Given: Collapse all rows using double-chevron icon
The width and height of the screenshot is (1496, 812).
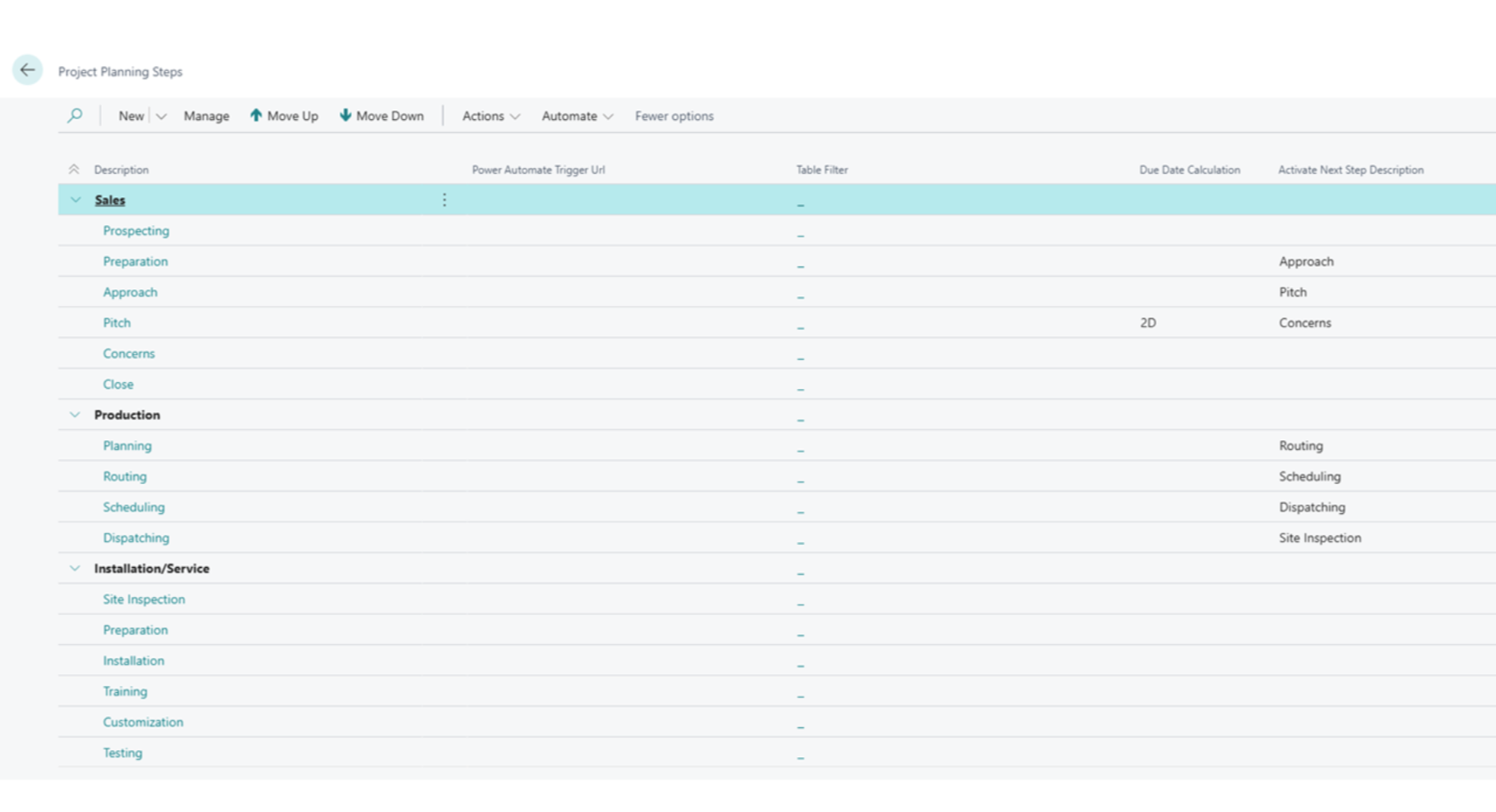Looking at the screenshot, I should (x=75, y=170).
